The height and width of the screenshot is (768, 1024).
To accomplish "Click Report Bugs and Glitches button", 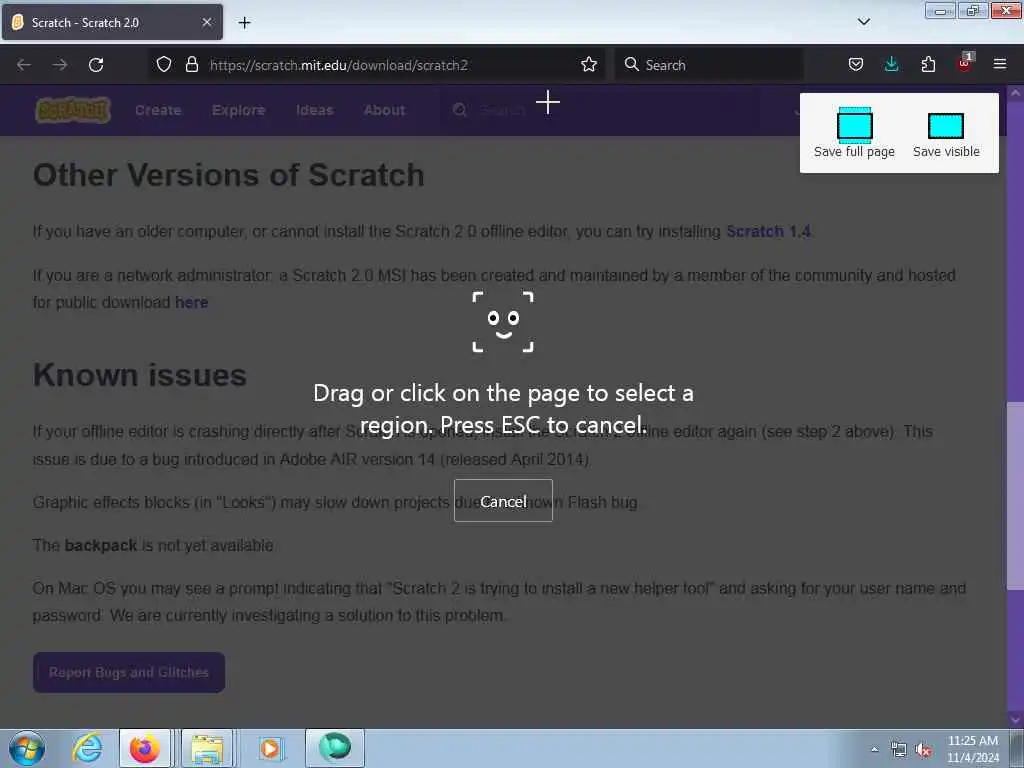I will pyautogui.click(x=129, y=672).
